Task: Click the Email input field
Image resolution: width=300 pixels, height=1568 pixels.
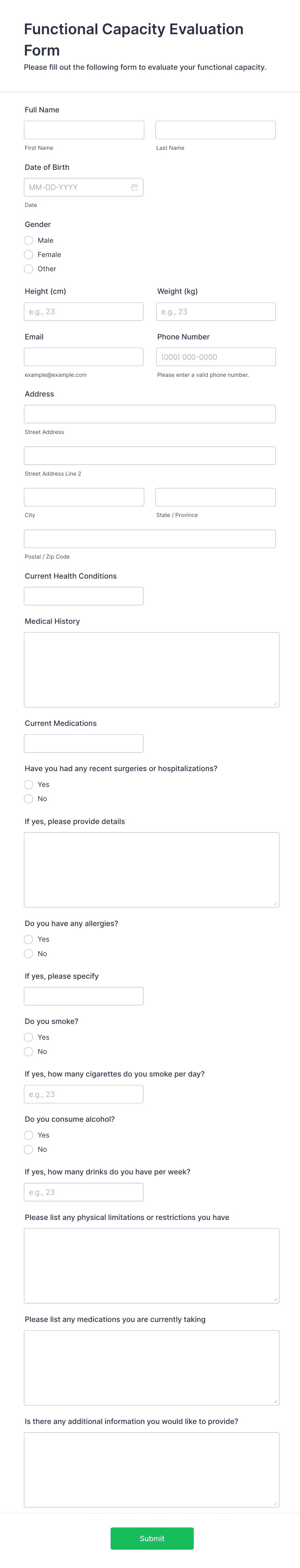Action: [x=83, y=357]
